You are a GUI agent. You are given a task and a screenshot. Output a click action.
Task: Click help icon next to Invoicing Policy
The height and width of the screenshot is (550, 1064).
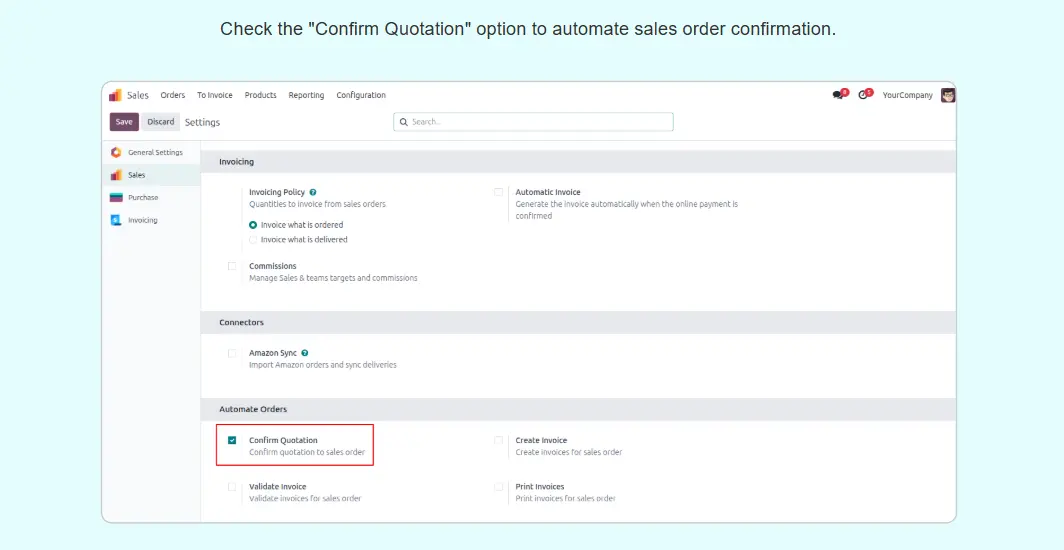pos(313,192)
